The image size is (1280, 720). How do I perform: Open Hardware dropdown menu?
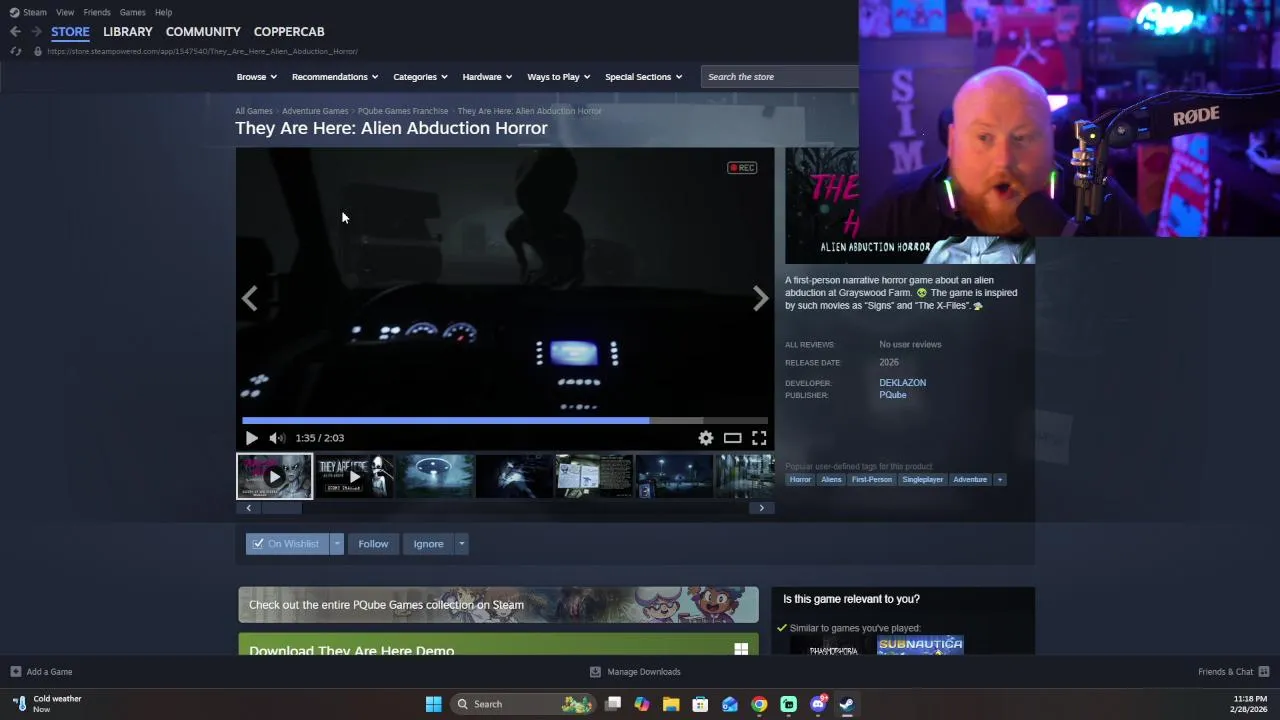487,77
